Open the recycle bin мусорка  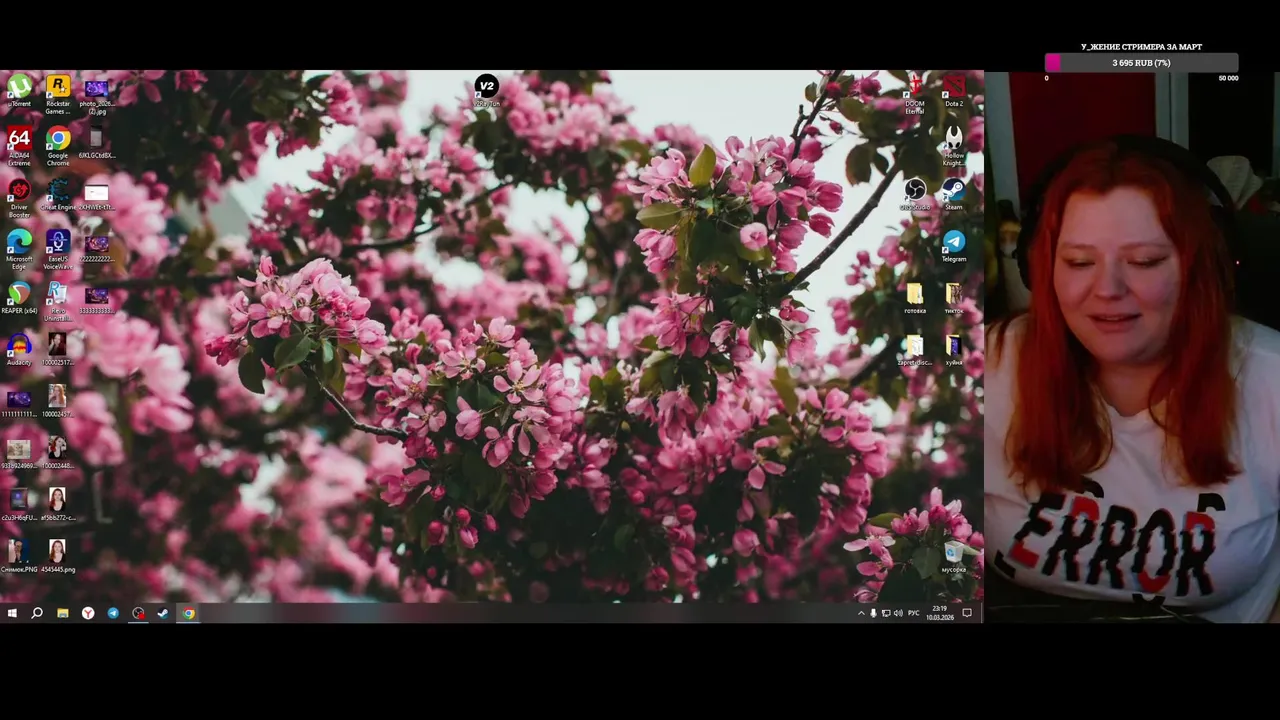click(954, 558)
